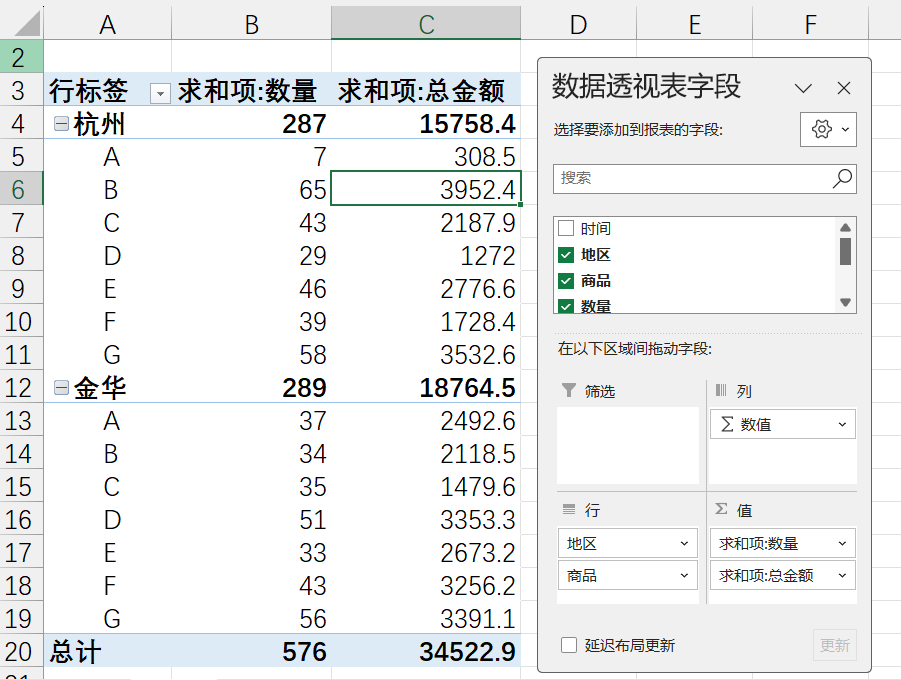The image size is (901, 680).
Task: Click the 求和项:数量 header cell
Action: pos(252,91)
